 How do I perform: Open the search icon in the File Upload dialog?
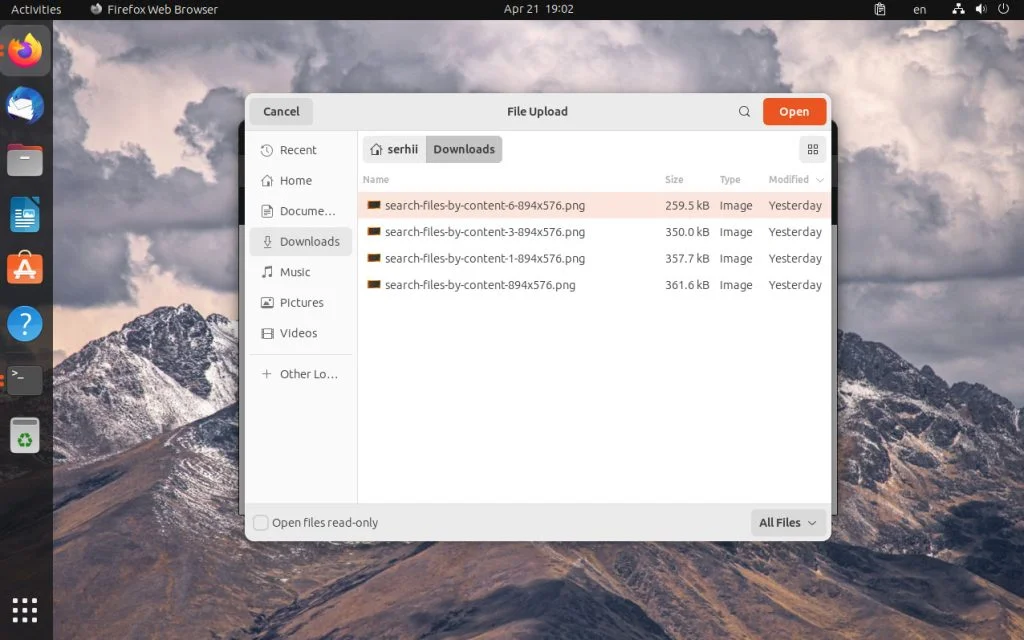pos(744,111)
